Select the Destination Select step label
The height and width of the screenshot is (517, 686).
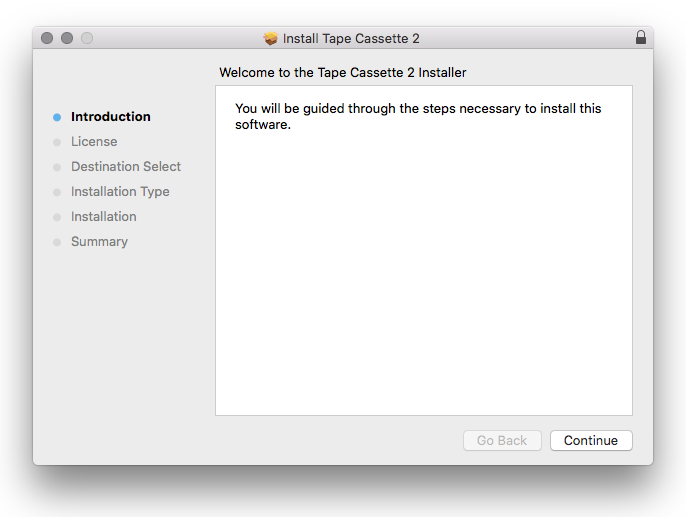pos(126,167)
